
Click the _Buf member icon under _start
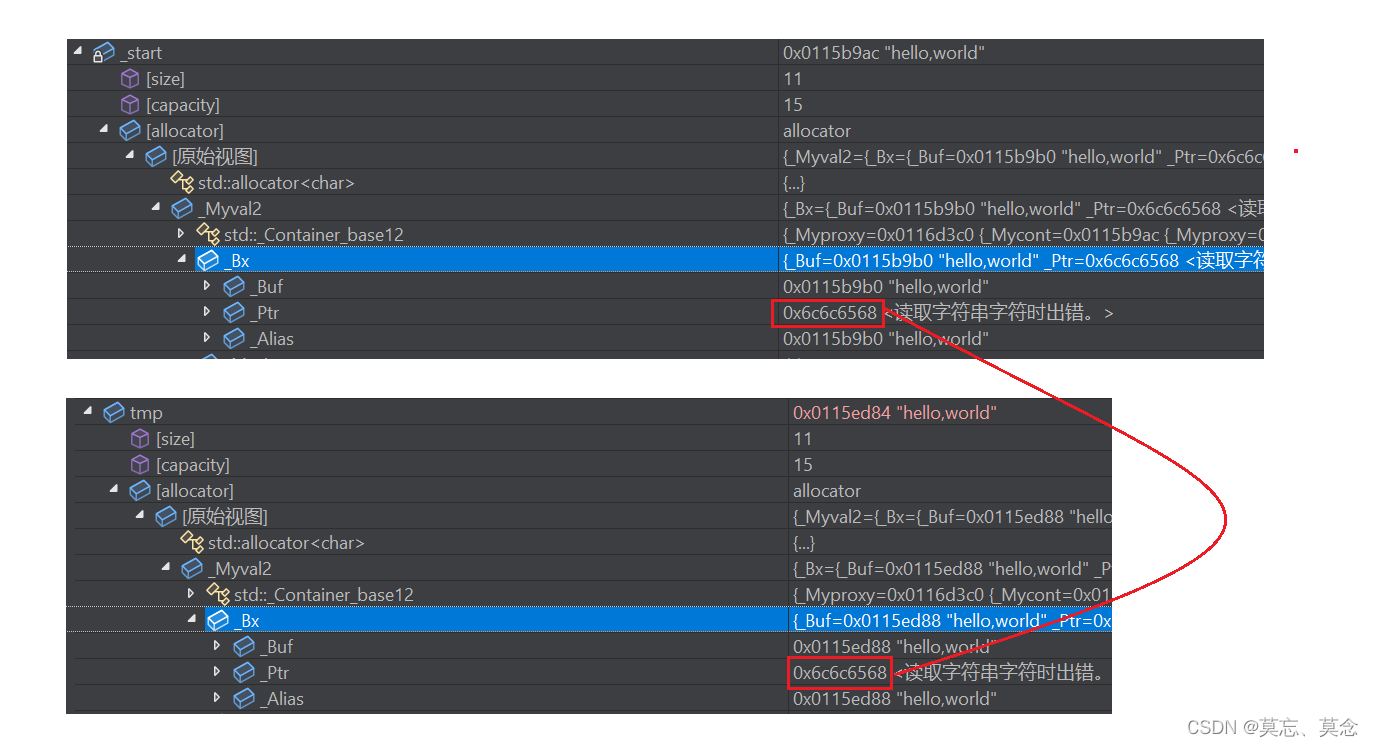(234, 286)
